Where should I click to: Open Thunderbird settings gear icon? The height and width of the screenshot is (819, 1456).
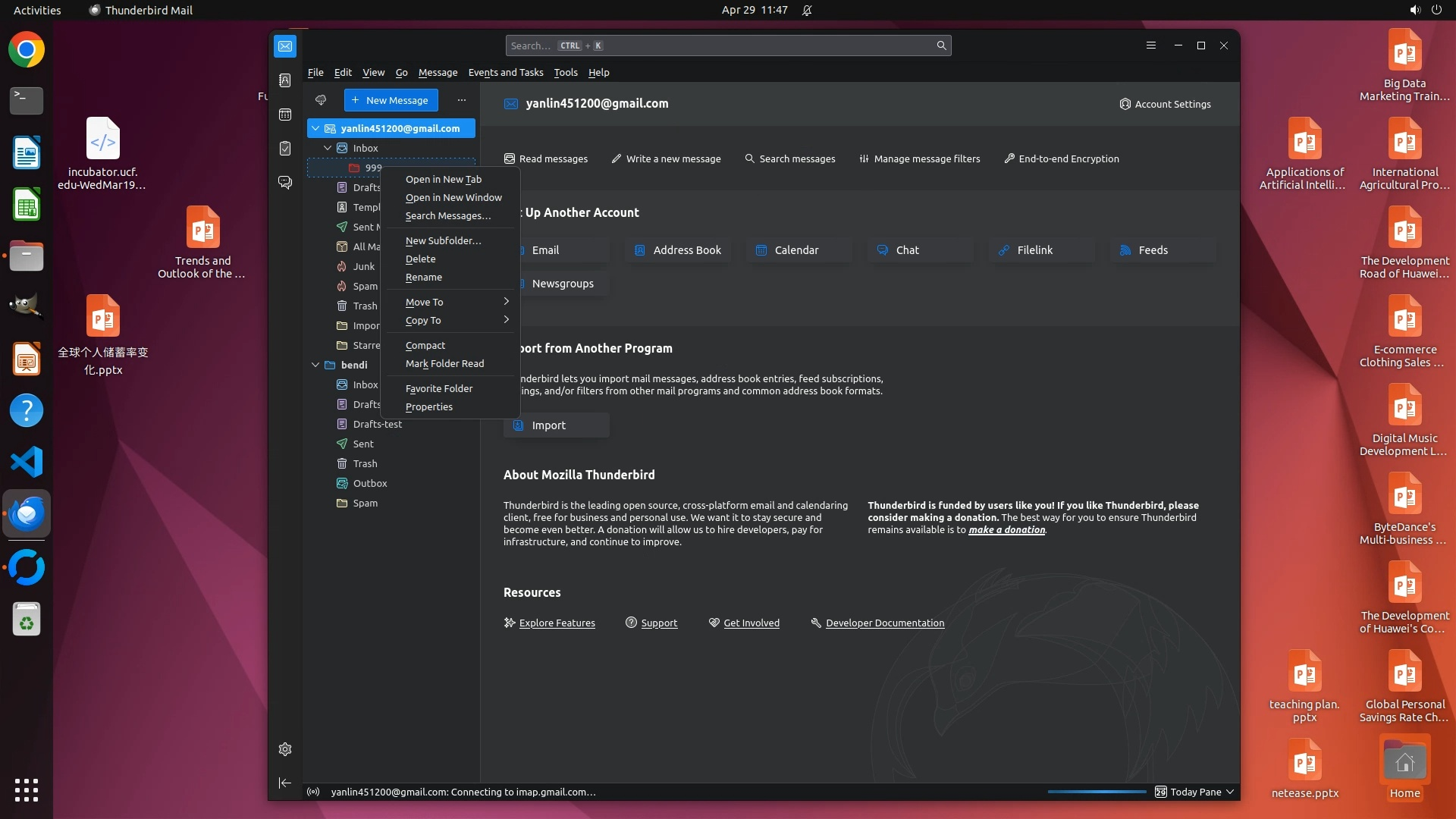[285, 749]
